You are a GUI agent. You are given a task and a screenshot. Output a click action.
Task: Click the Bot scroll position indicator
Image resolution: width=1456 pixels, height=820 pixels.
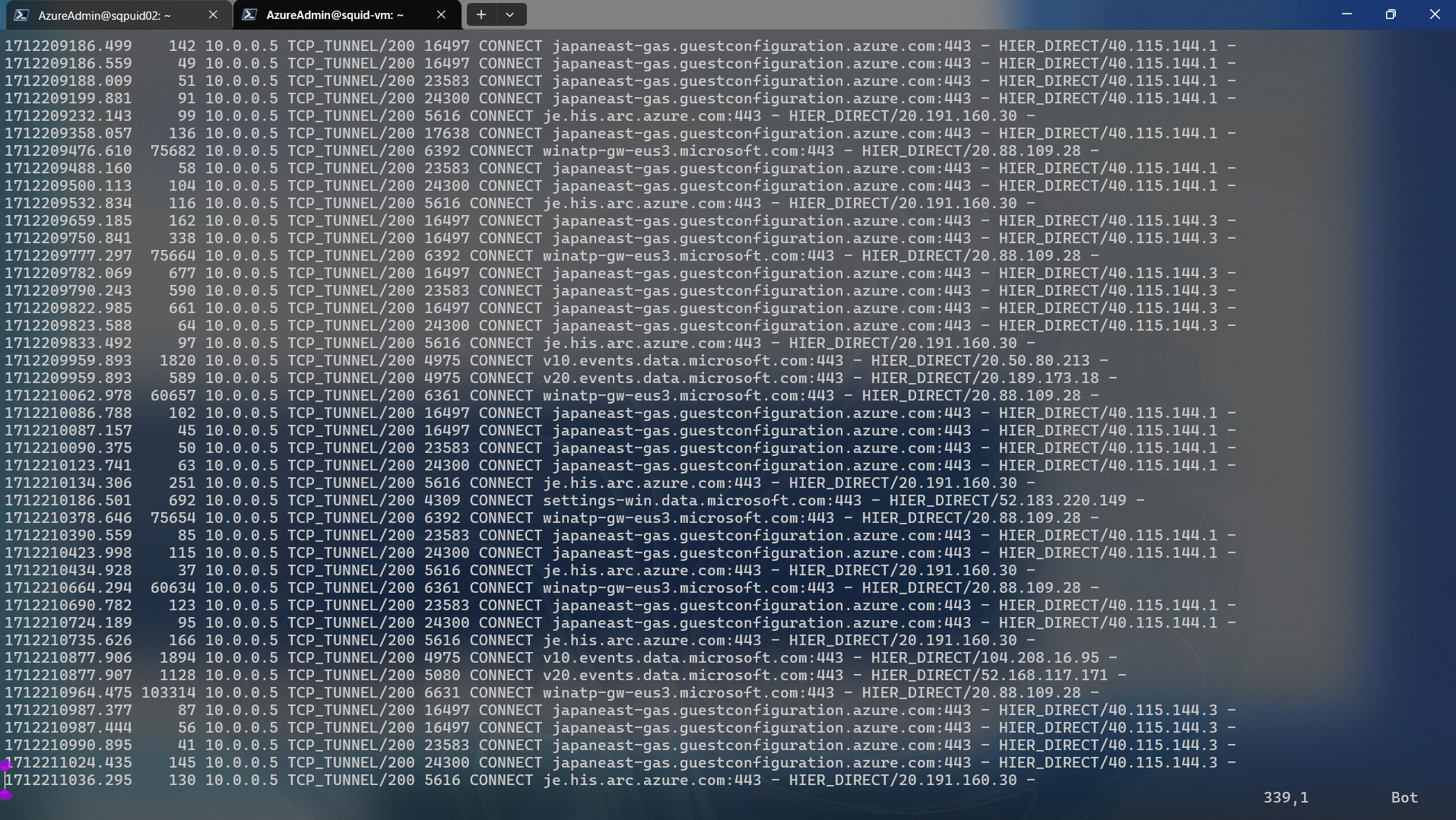1404,797
